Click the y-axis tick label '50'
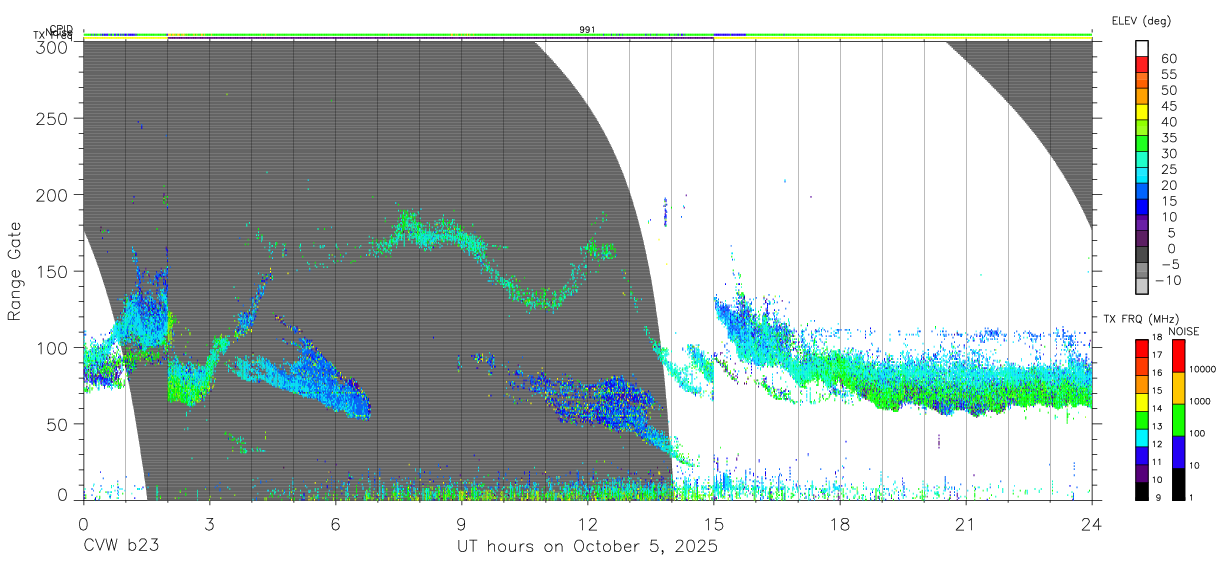Screen dimensions: 1228x567 click(59, 424)
